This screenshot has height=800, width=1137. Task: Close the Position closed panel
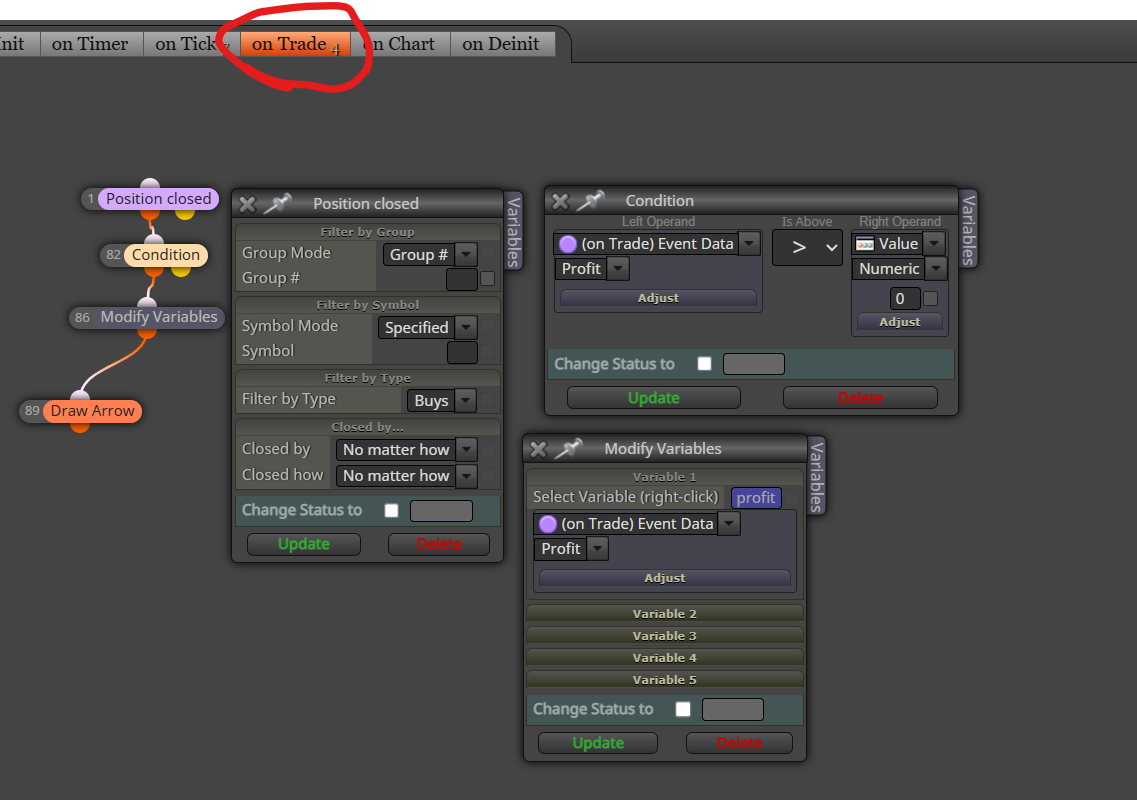[x=247, y=205]
